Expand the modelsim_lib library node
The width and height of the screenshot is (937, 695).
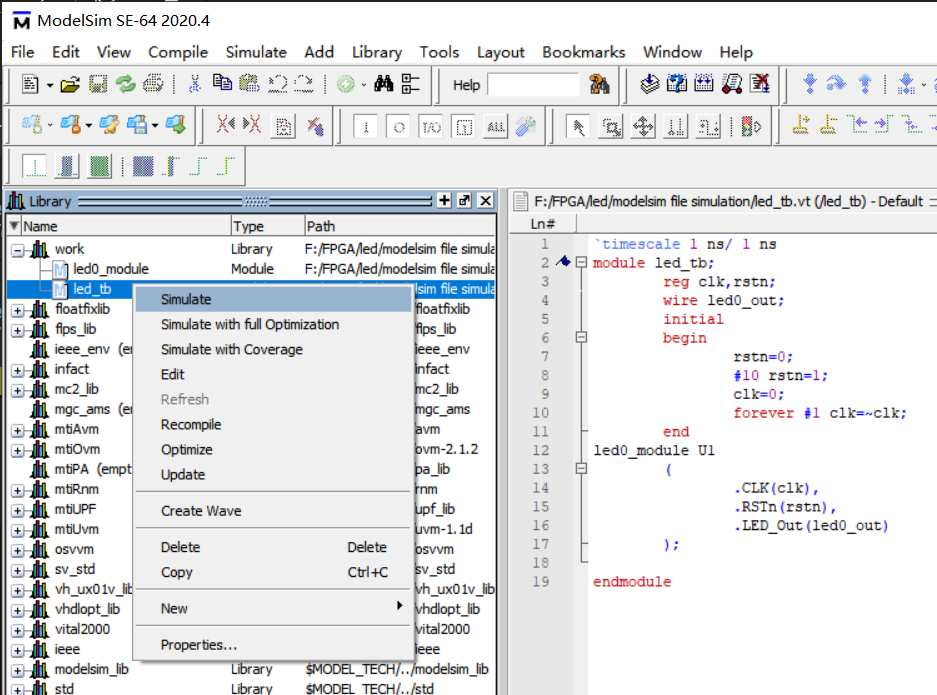tap(17, 670)
